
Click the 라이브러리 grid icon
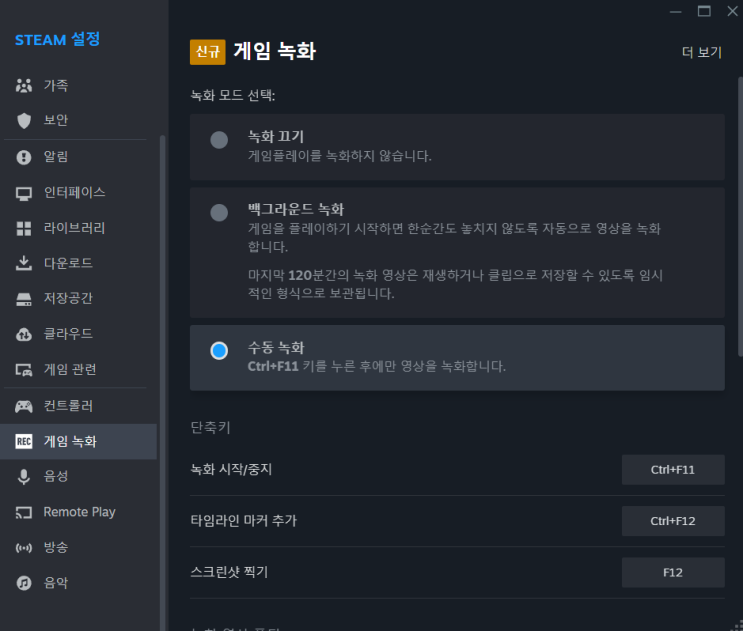click(24, 228)
